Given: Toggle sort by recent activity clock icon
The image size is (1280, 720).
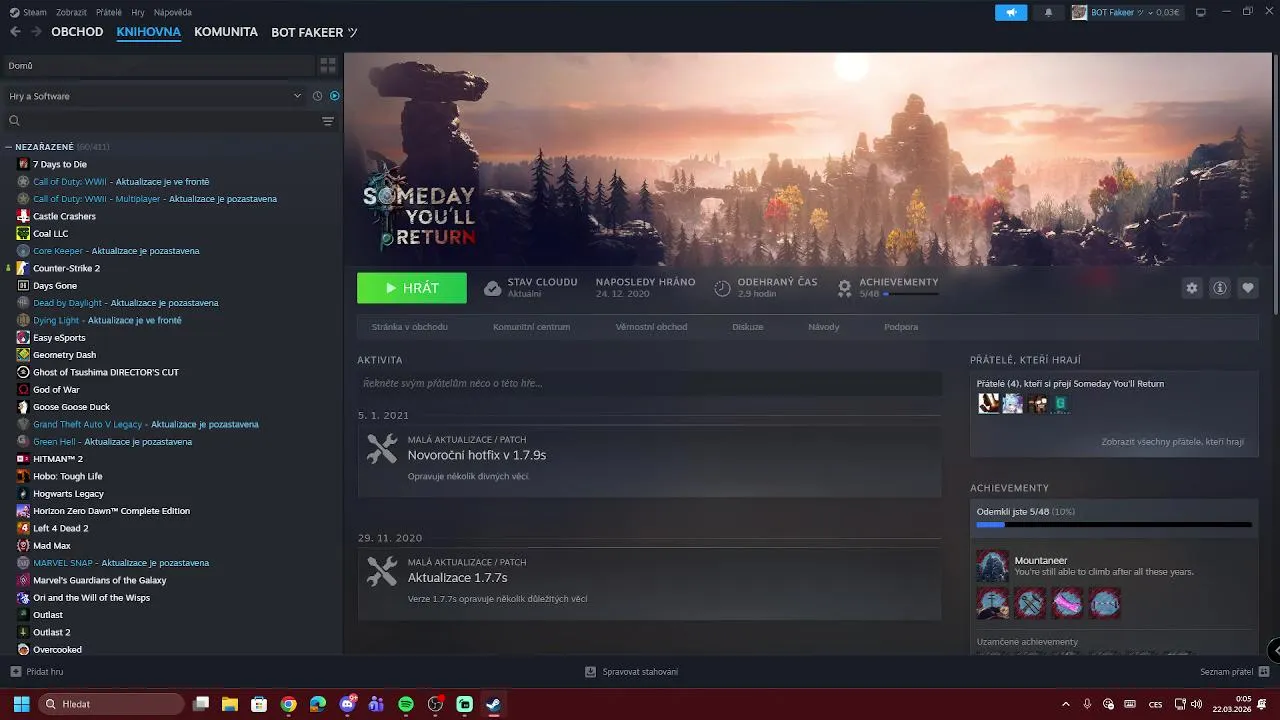Looking at the screenshot, I should coord(317,96).
